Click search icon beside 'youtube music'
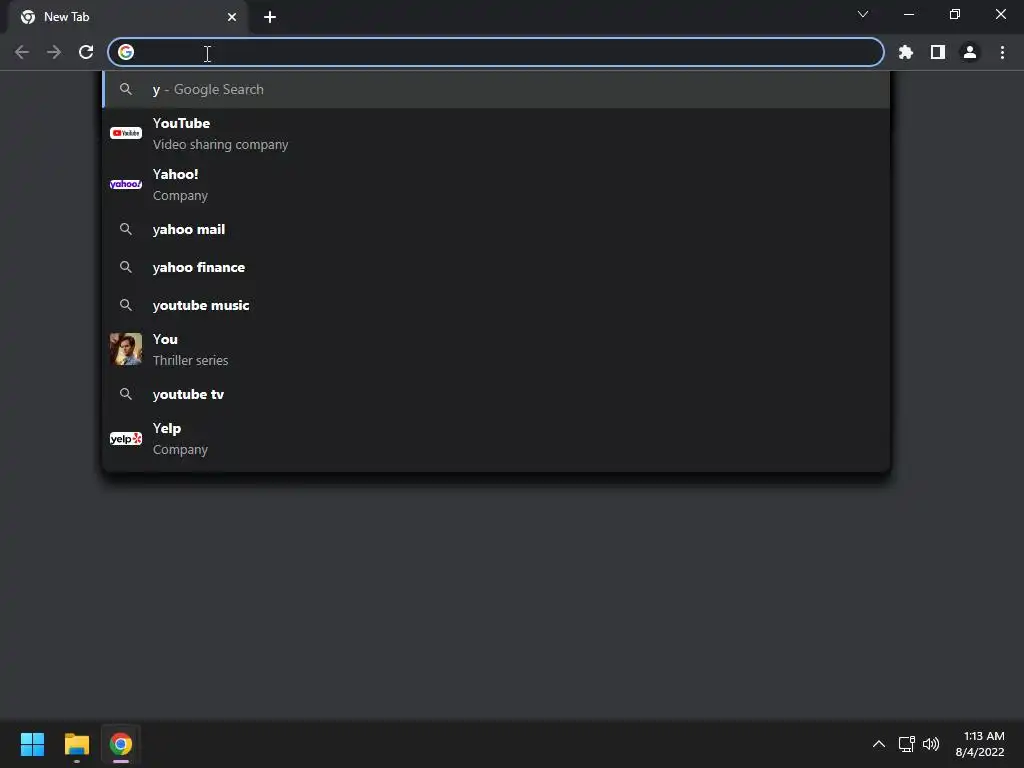1024x768 pixels. pyautogui.click(x=126, y=305)
